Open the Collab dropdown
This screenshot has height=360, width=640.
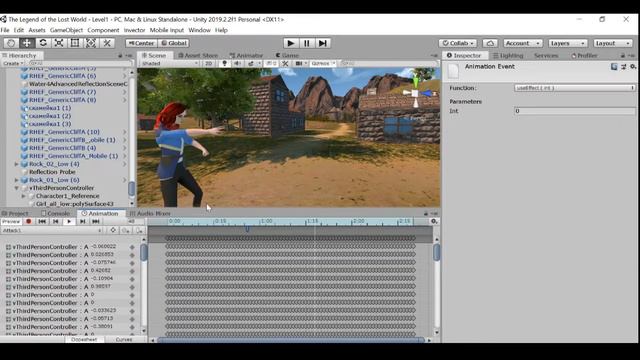(x=458, y=43)
